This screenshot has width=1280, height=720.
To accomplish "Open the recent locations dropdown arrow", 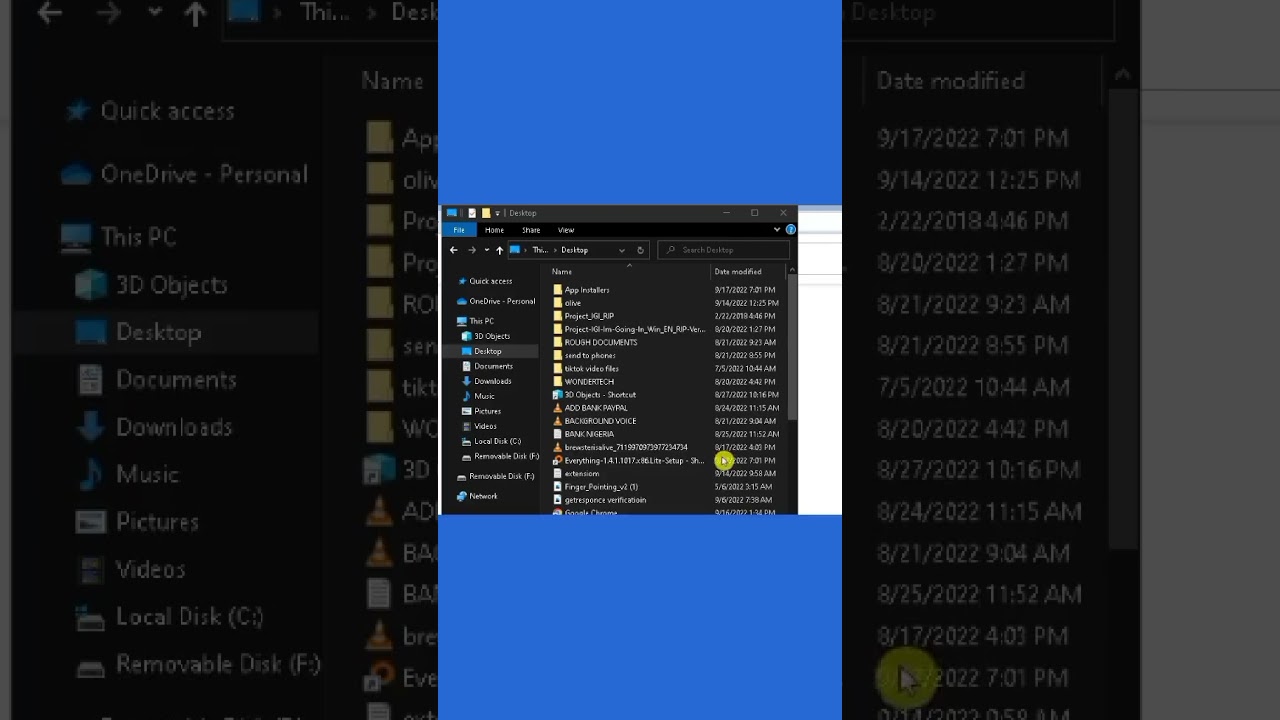I will 487,250.
